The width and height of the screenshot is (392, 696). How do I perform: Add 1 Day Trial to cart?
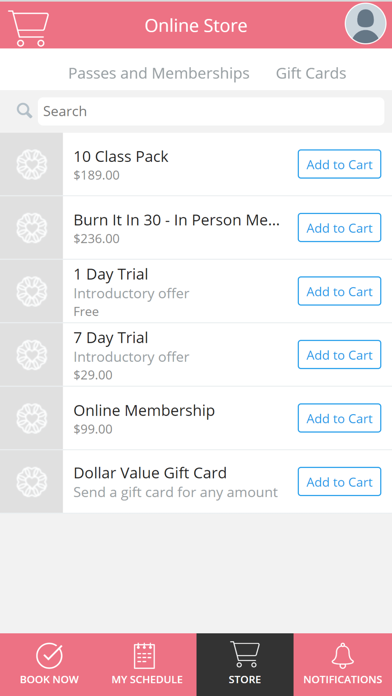click(x=339, y=291)
